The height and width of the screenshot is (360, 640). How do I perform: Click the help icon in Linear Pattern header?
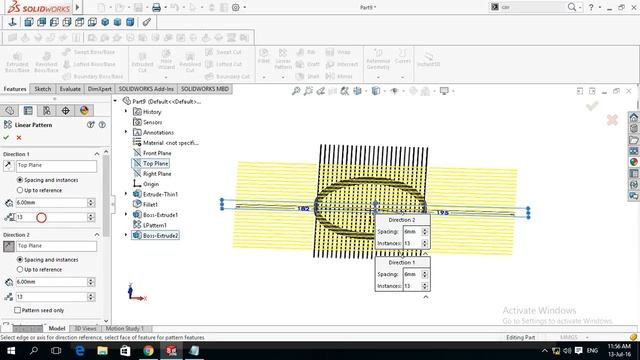(x=102, y=125)
